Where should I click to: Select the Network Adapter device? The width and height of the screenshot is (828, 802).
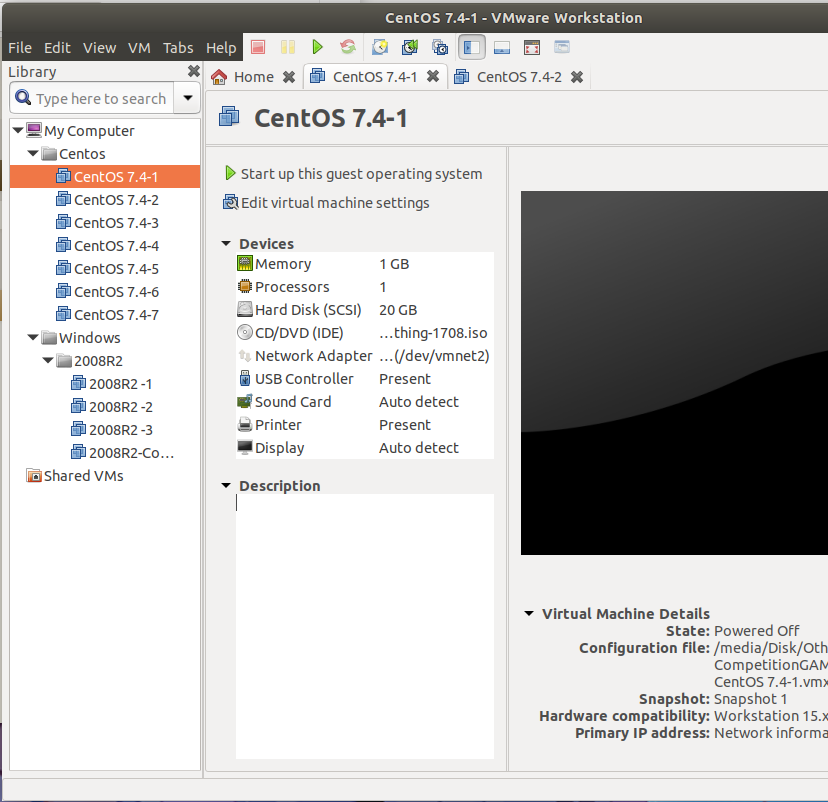pos(365,356)
